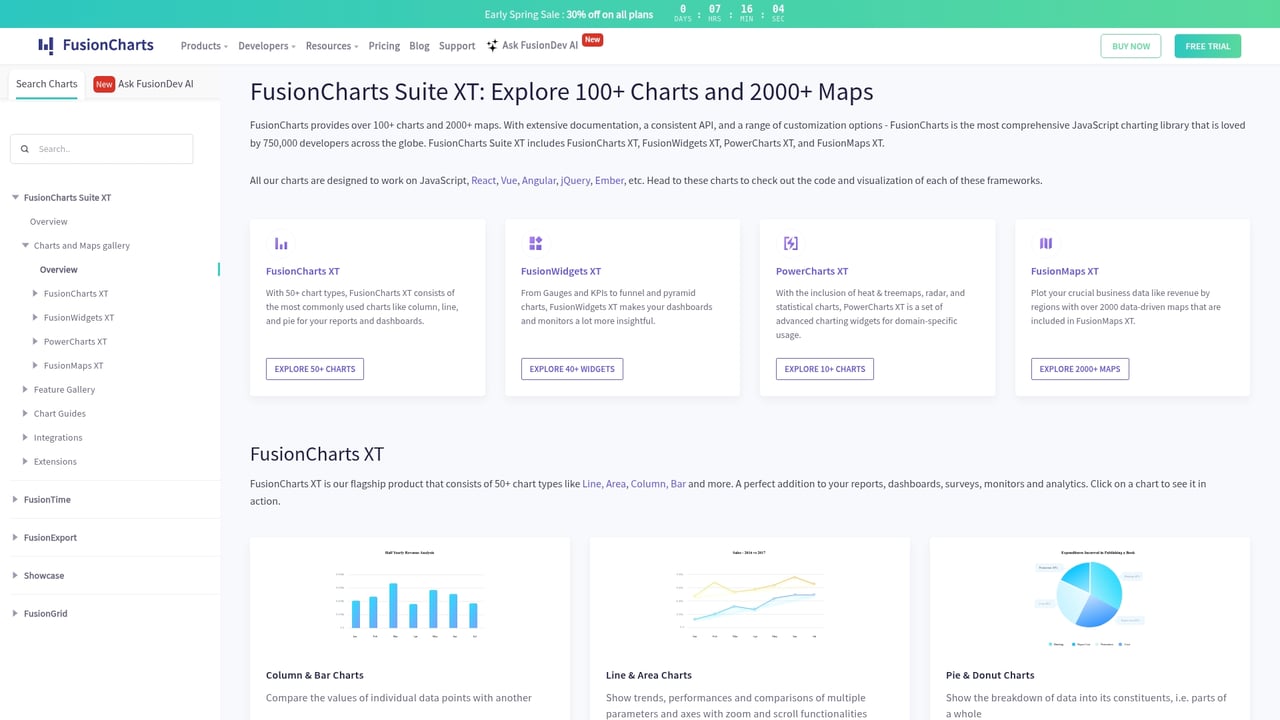Screen dimensions: 1280x720
Task: Click the lightning icon on the PowerCharts XT card
Action: [790, 242]
